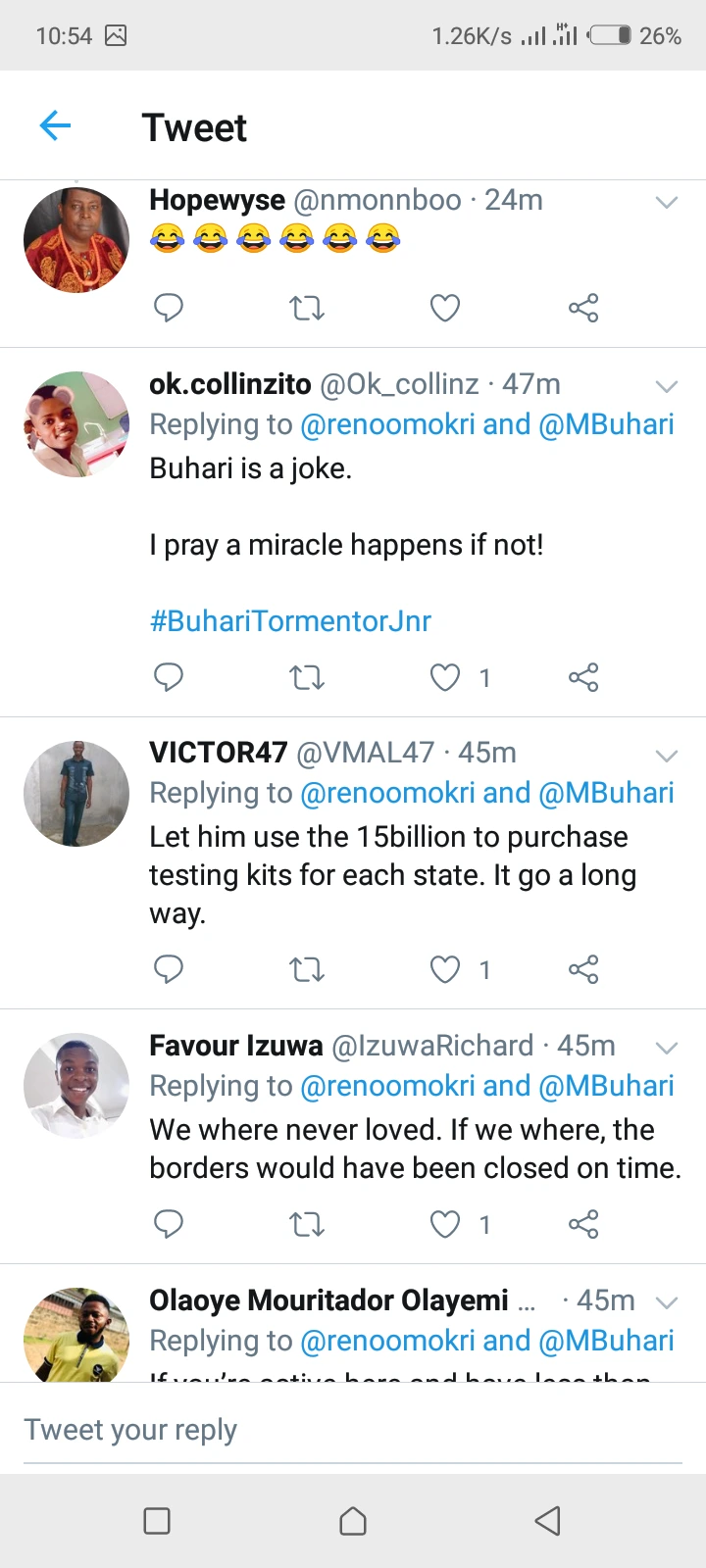View ok.collinzito's profile picture

click(x=76, y=424)
